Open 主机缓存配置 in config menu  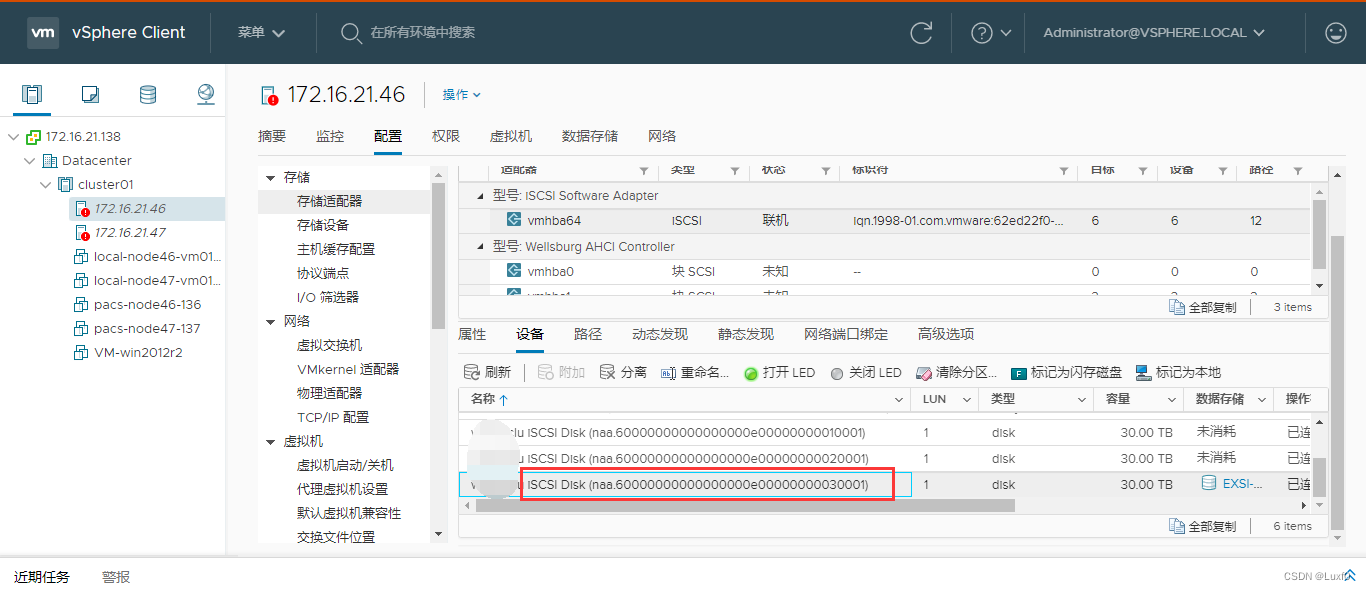click(336, 249)
